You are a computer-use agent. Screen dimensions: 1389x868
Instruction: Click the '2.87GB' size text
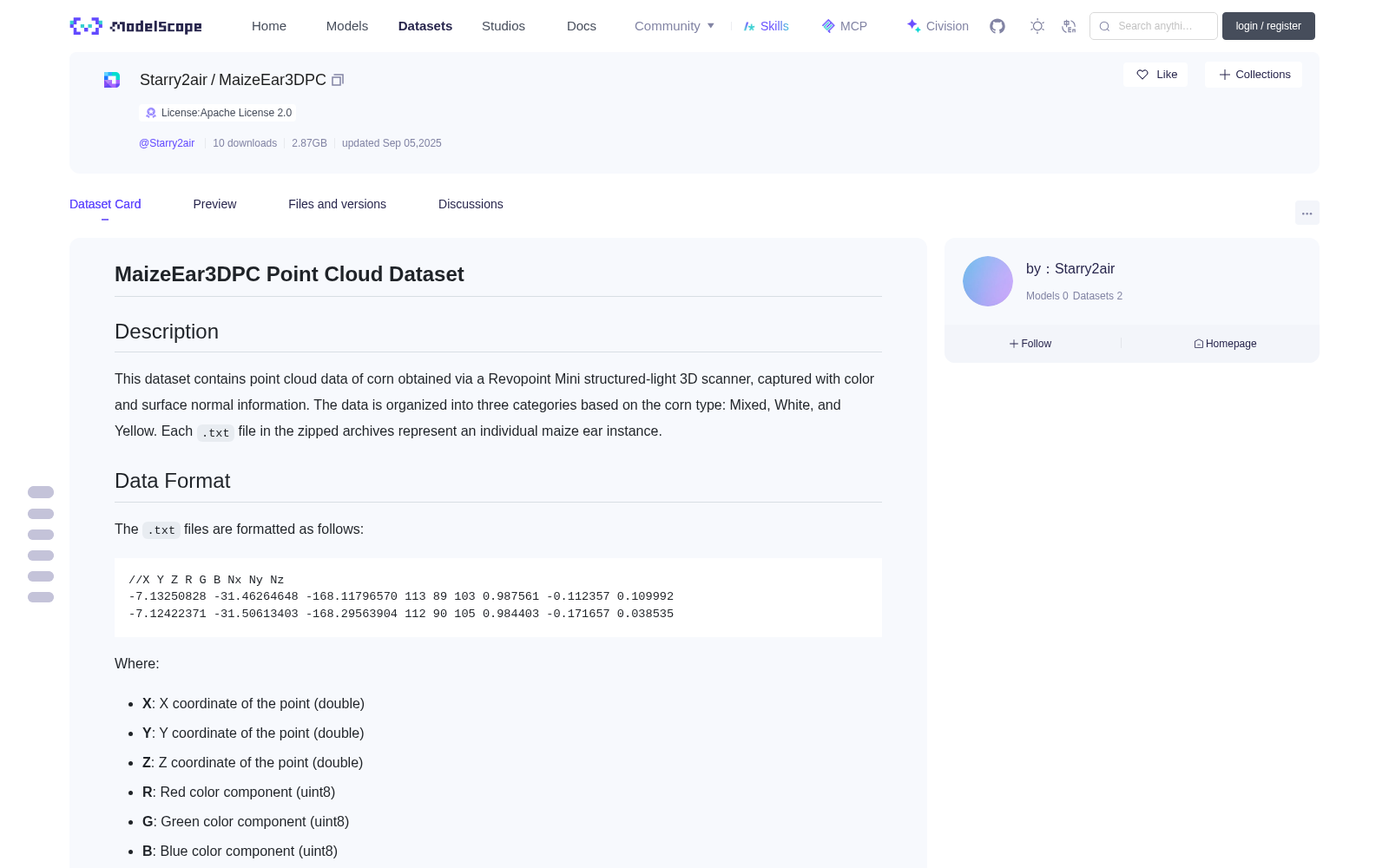pos(309,143)
